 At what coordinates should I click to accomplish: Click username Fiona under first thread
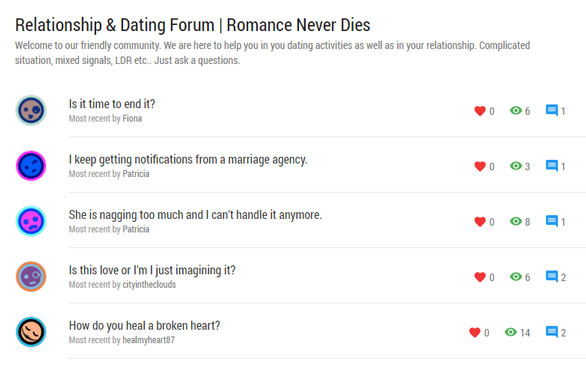tap(132, 119)
